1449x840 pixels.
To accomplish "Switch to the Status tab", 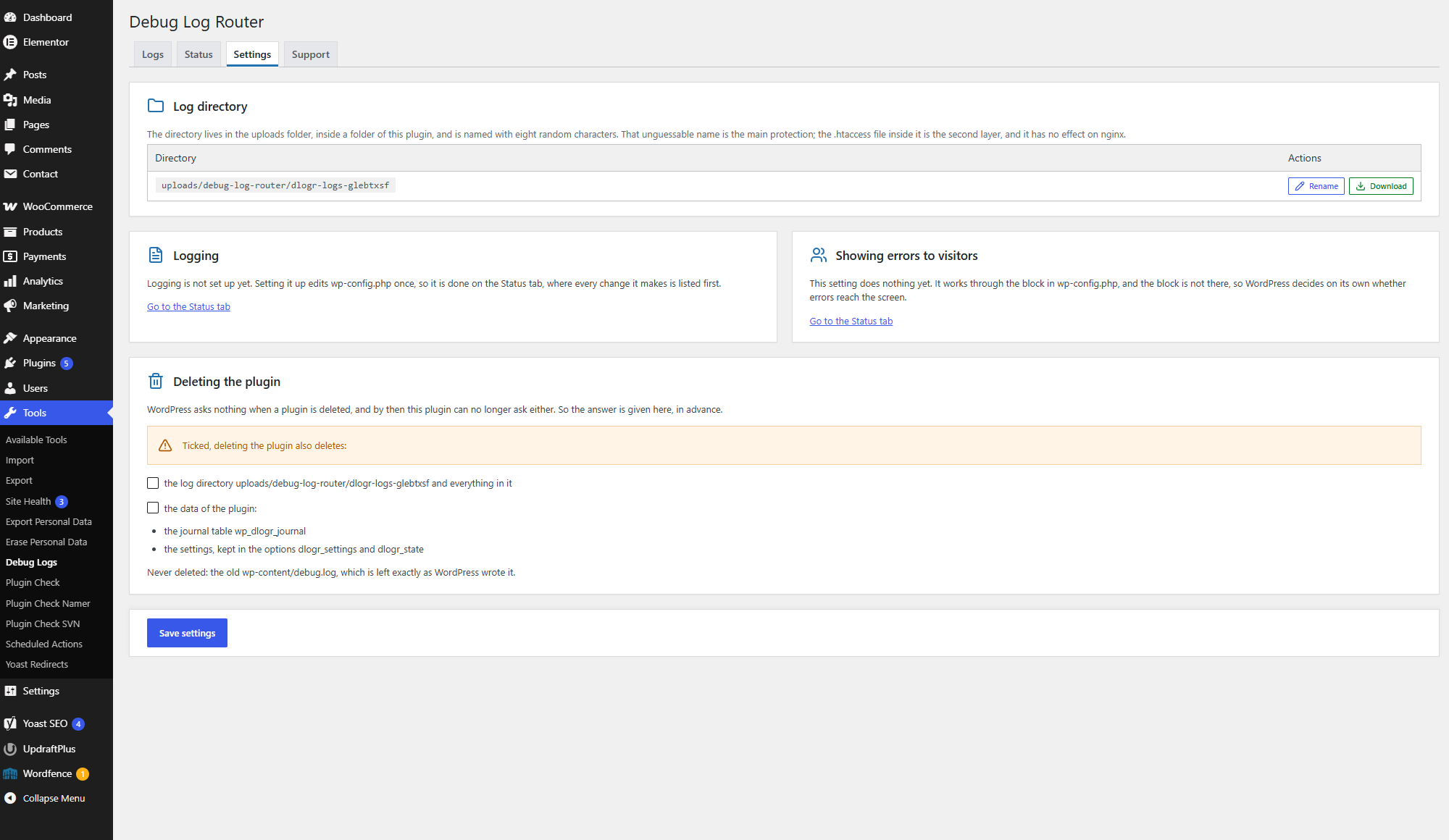I will (x=199, y=54).
